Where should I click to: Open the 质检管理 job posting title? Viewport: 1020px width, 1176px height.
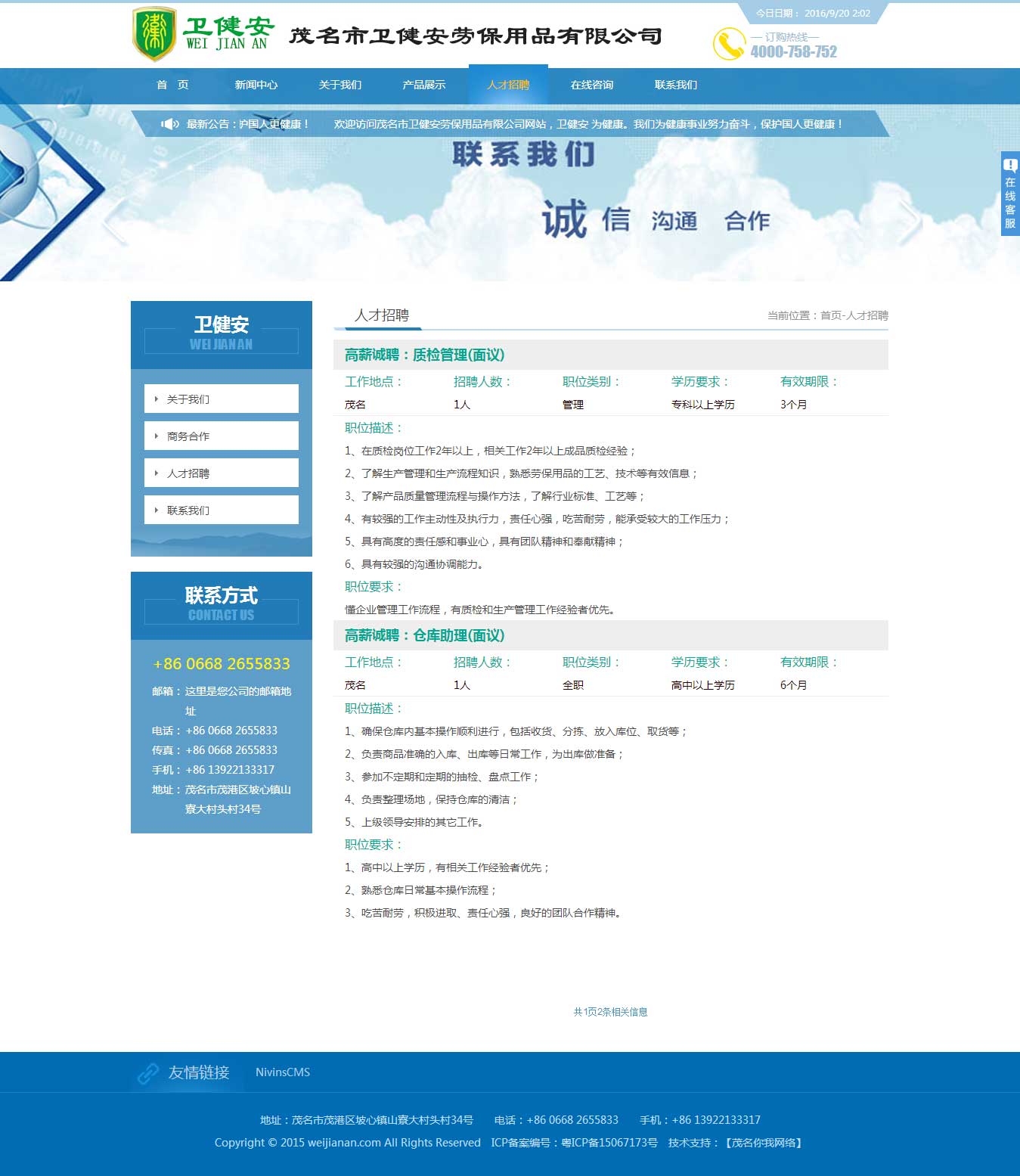tap(424, 355)
